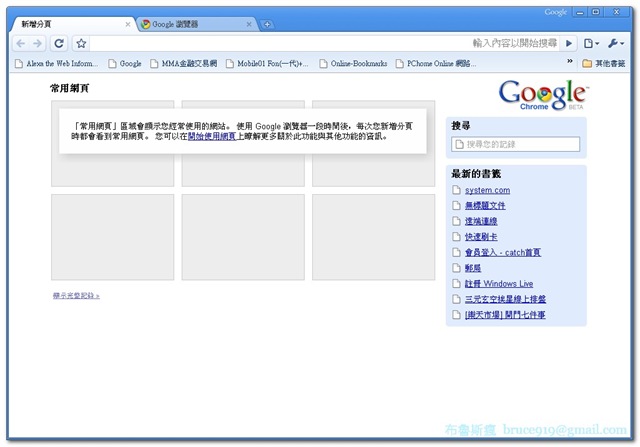Close the Google 瀏覽器 tab
This screenshot has width=640, height=447.
[x=249, y=24]
